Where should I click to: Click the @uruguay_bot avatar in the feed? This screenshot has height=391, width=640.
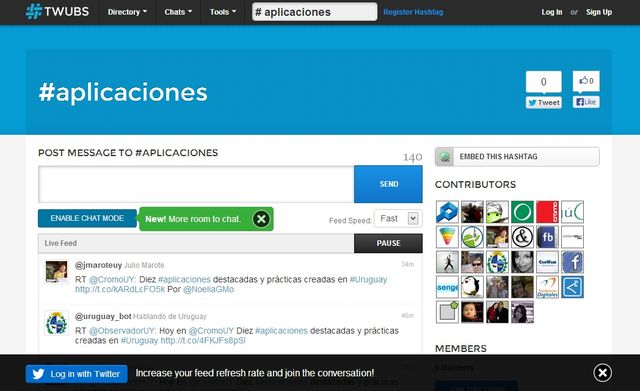56,323
